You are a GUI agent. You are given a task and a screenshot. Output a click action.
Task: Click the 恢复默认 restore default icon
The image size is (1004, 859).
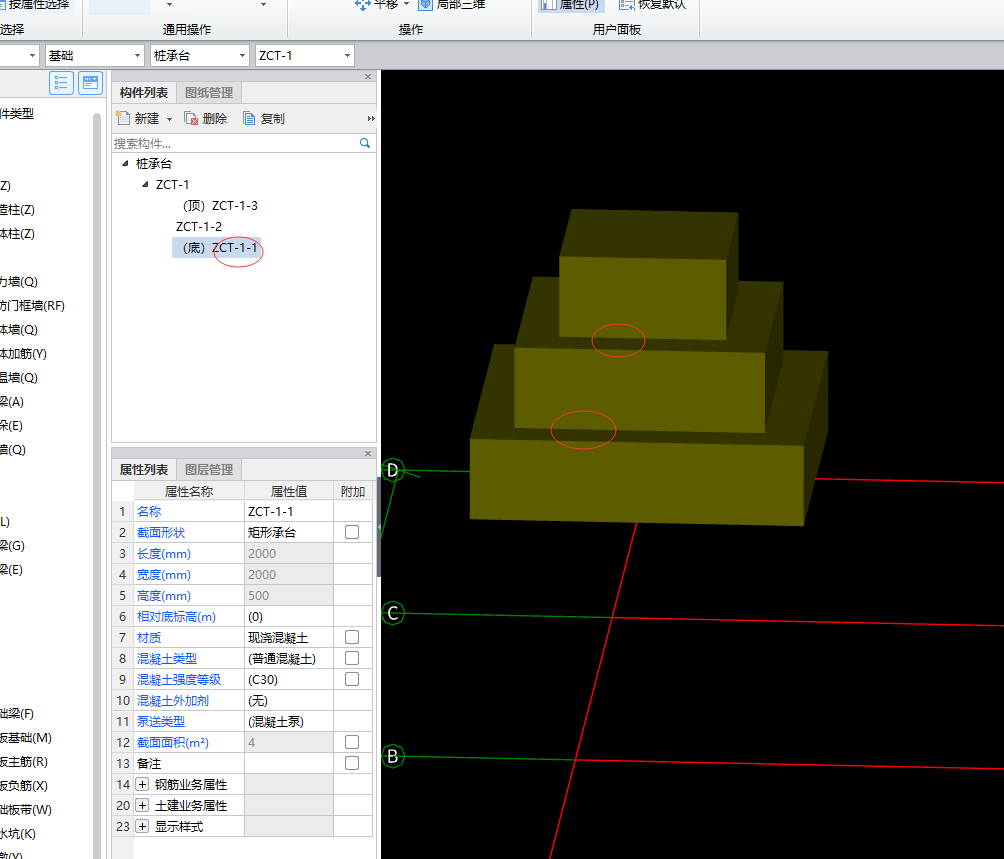(x=626, y=4)
